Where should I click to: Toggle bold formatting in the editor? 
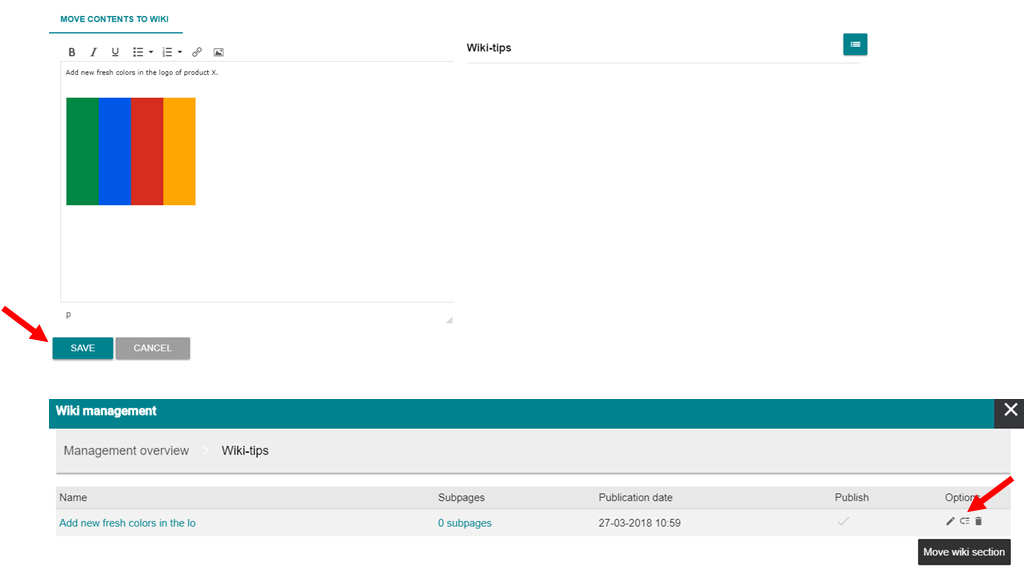pyautogui.click(x=72, y=52)
